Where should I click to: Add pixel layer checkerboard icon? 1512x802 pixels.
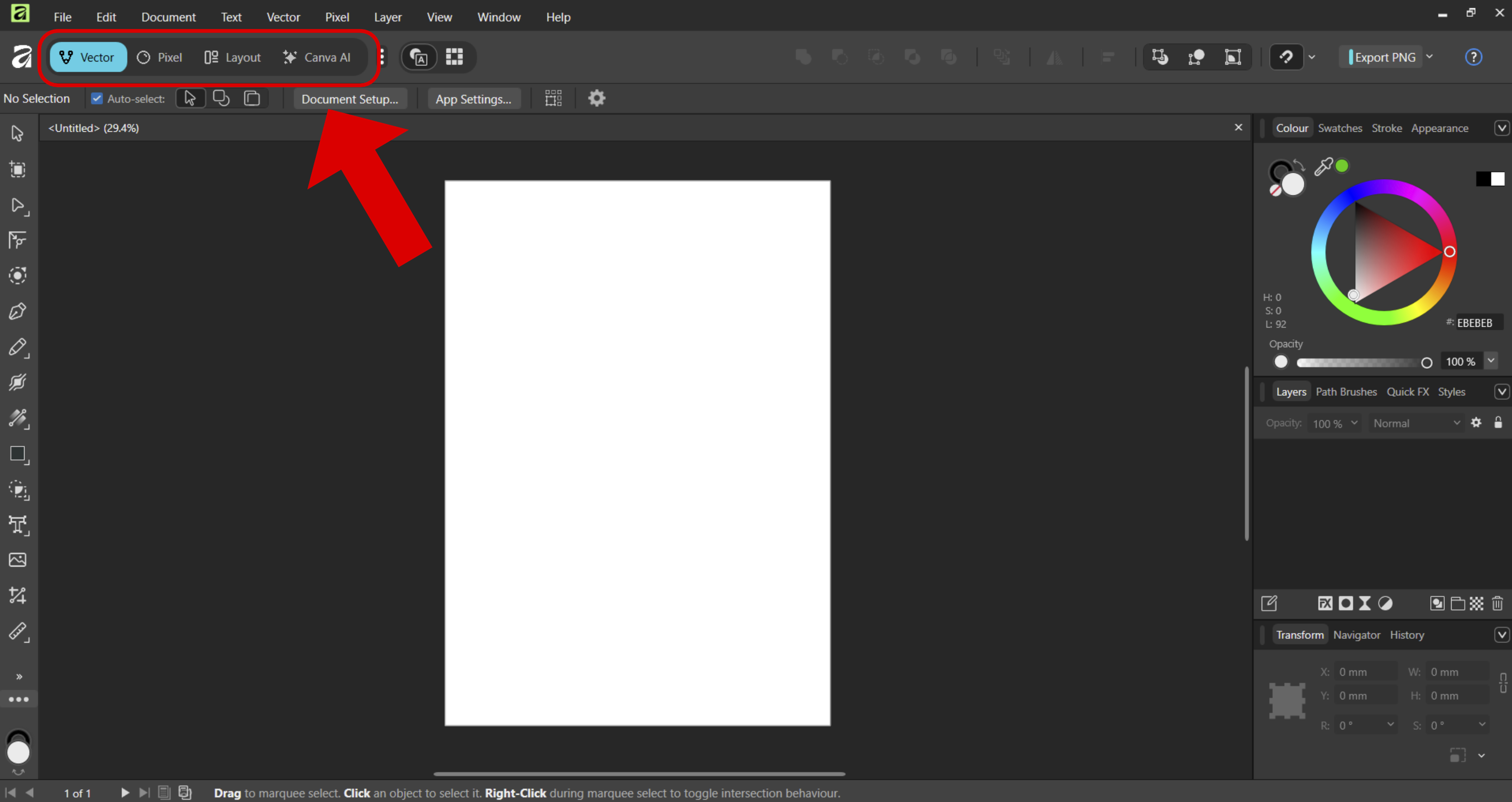click(x=1476, y=603)
